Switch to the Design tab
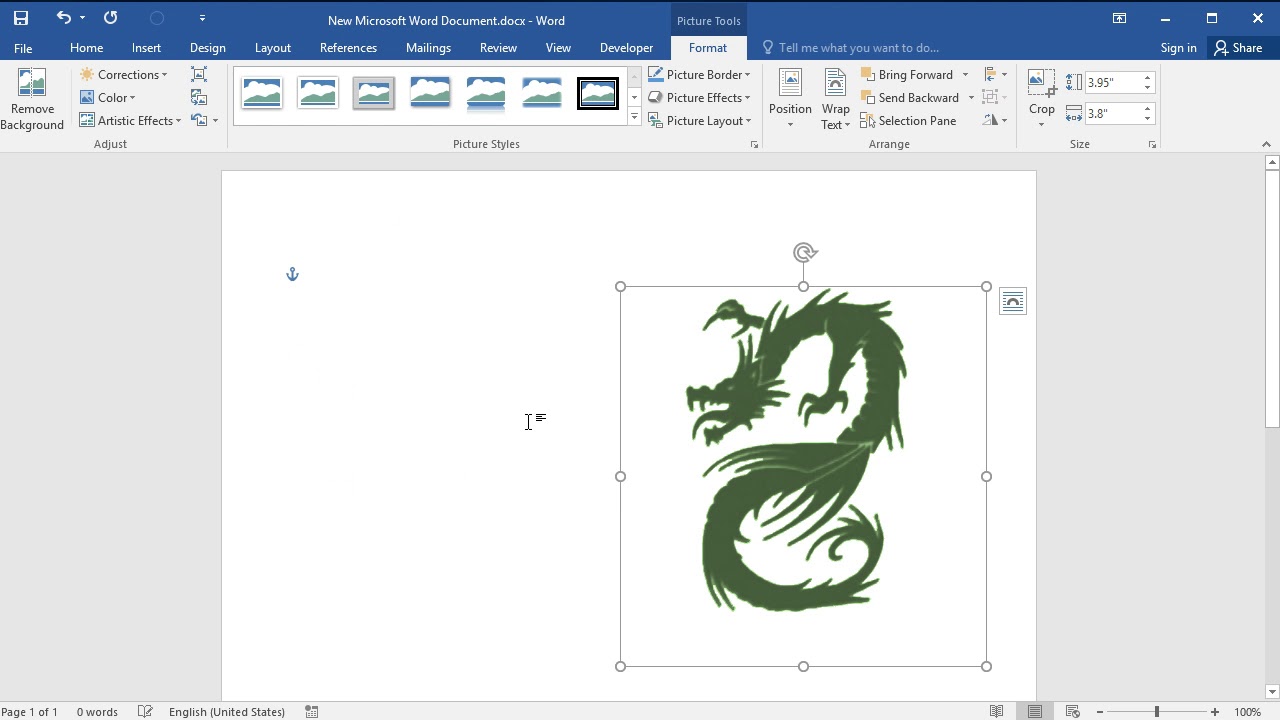1280x720 pixels. pos(207,48)
